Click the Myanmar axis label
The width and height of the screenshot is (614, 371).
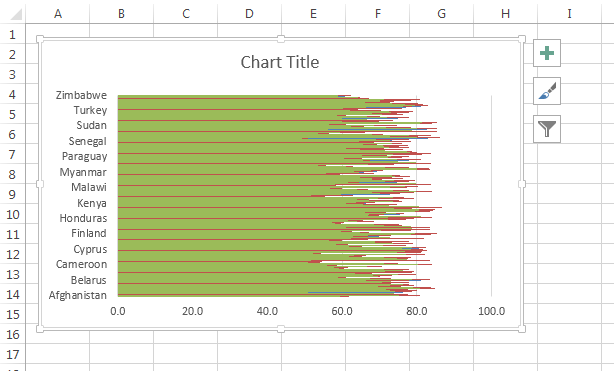point(83,172)
